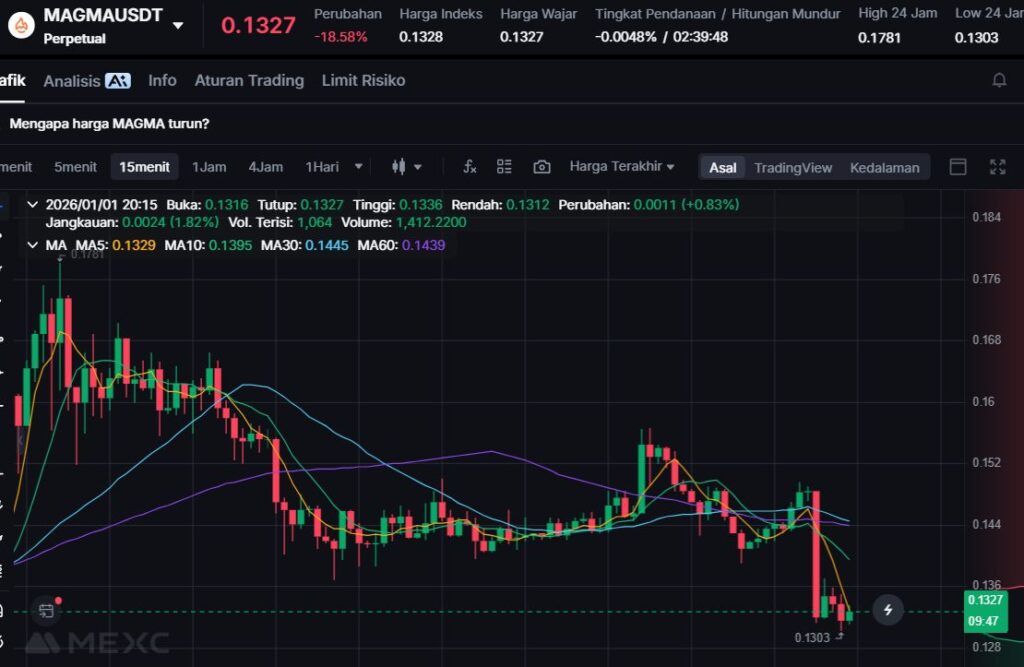Click the order panel icon with red dot
Image resolution: width=1024 pixels, height=667 pixels.
pyautogui.click(x=45, y=609)
